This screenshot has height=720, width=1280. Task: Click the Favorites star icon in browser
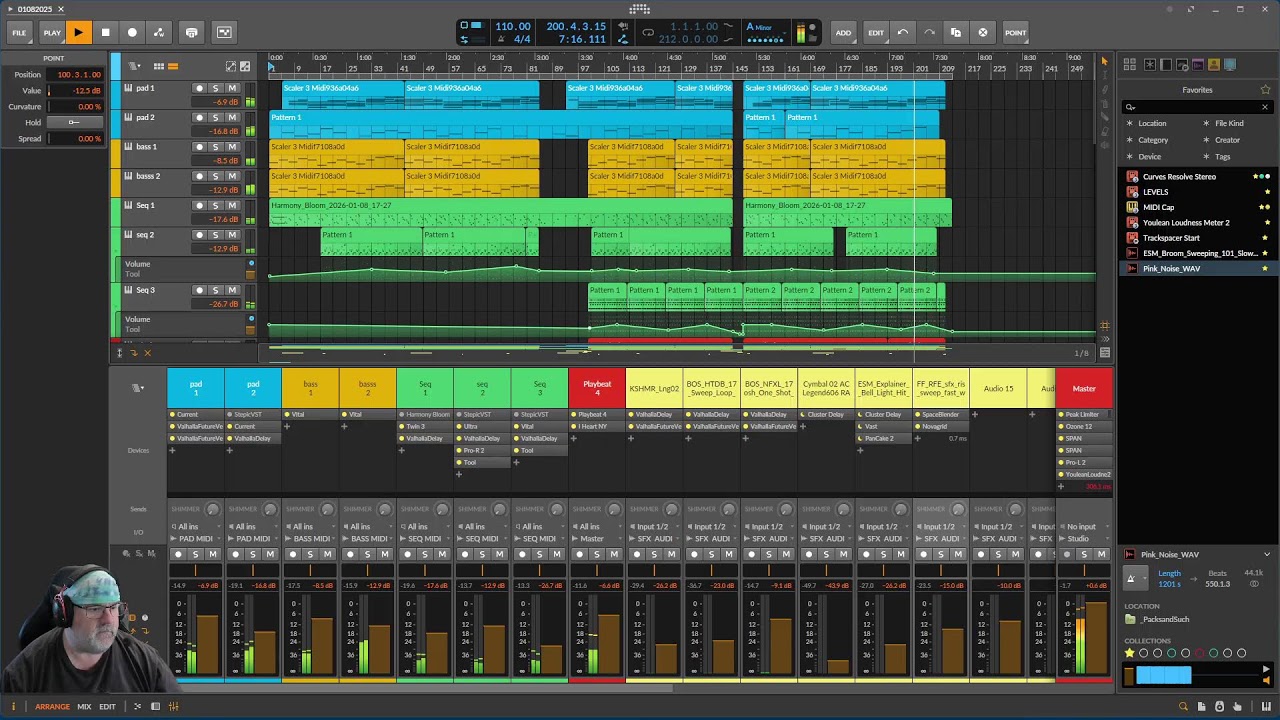1265,90
